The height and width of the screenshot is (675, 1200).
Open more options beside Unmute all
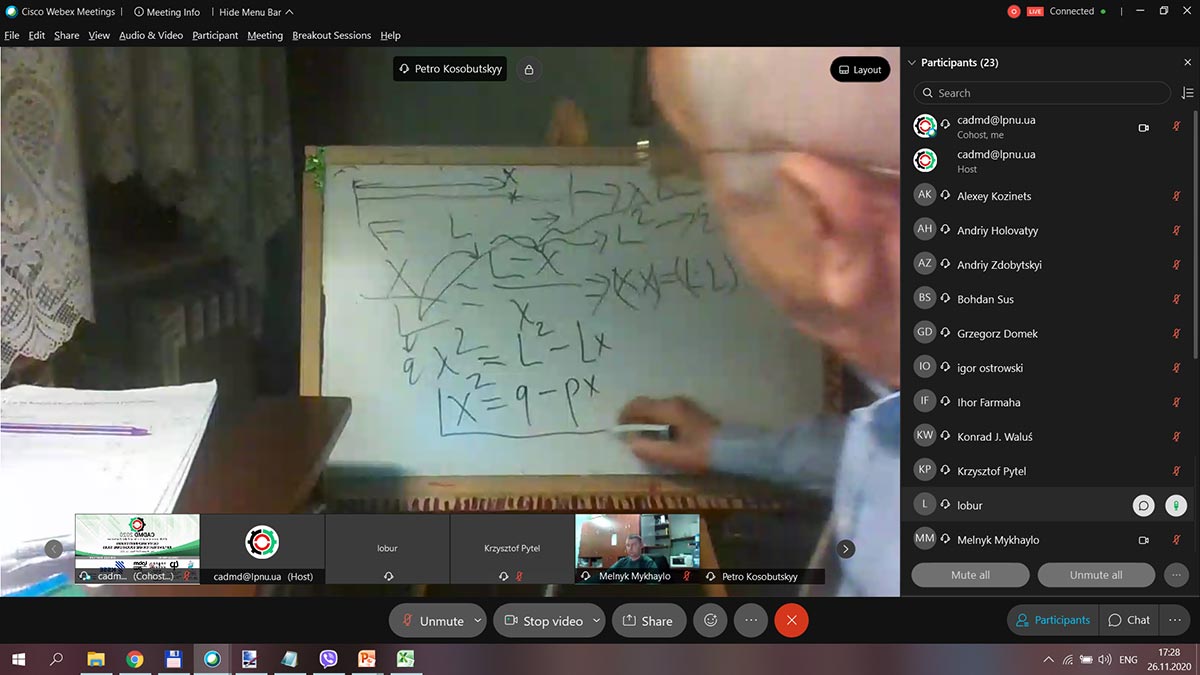click(1176, 575)
